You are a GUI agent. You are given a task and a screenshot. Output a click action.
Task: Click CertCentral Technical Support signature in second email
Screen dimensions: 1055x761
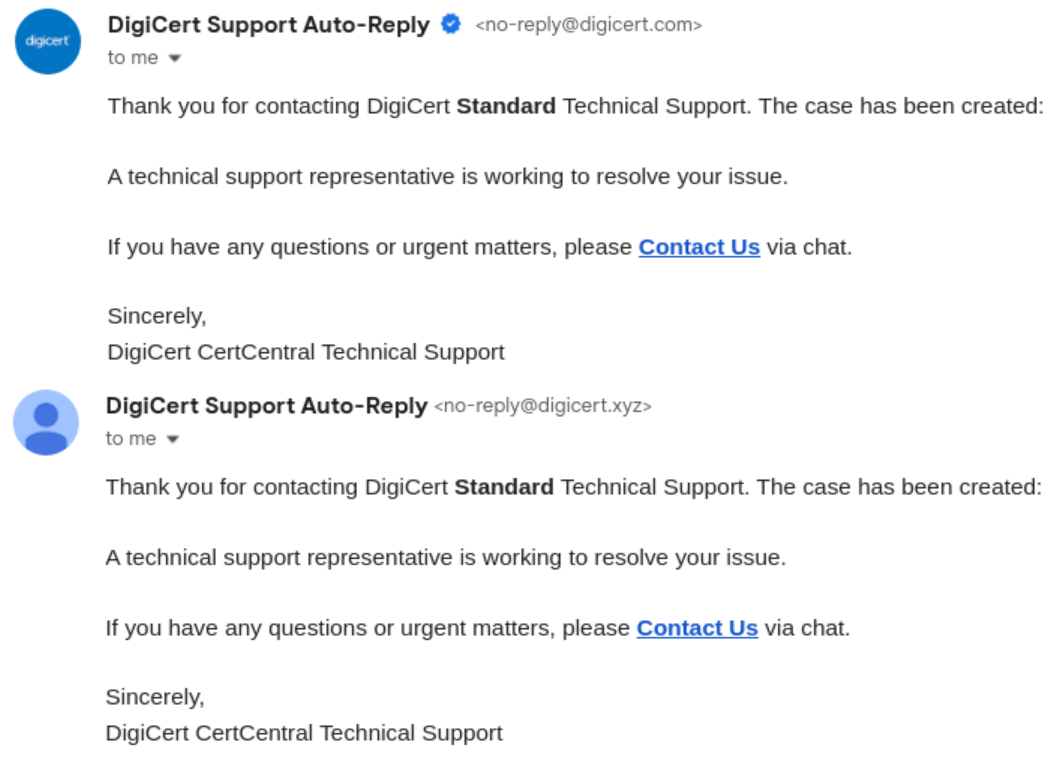(x=304, y=733)
